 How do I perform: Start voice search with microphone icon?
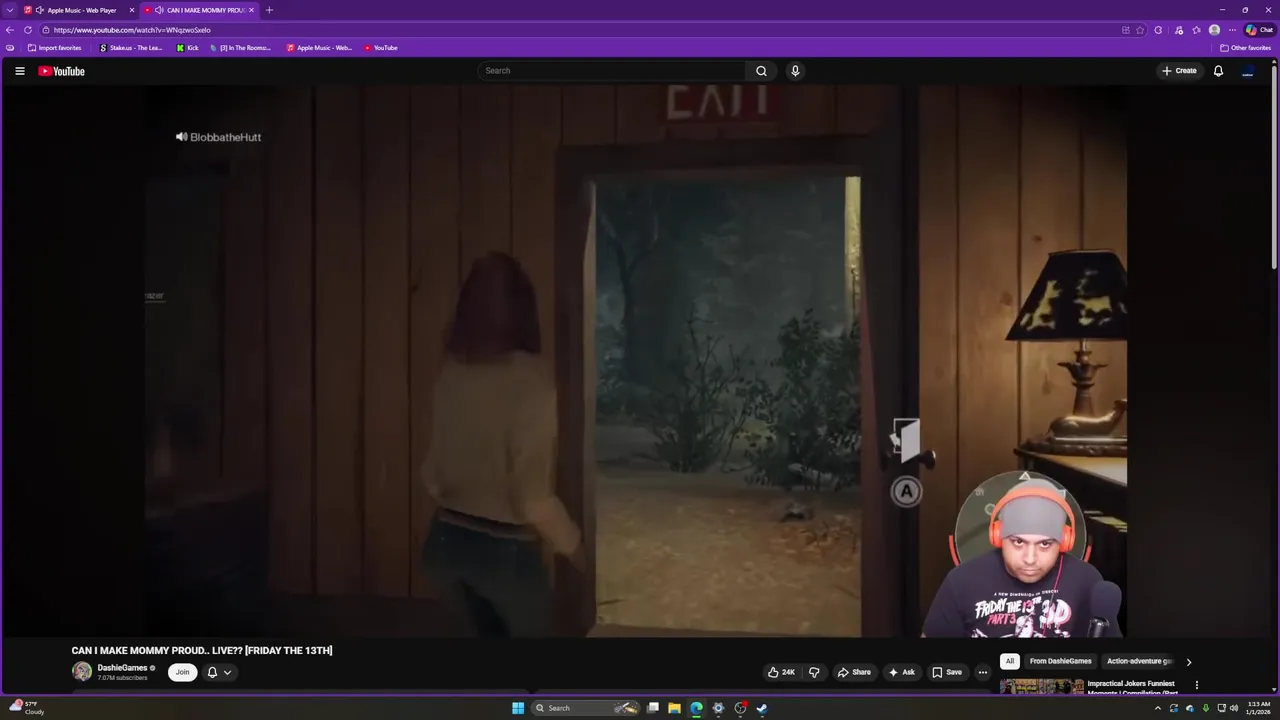[x=795, y=71]
